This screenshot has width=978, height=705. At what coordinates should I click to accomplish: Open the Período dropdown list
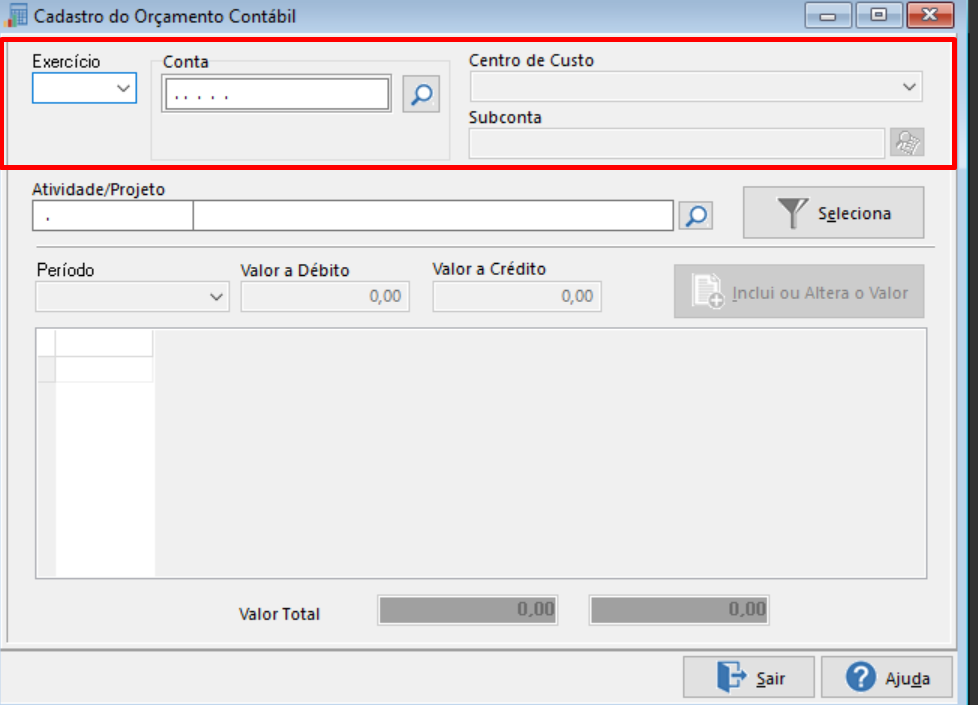point(132,296)
